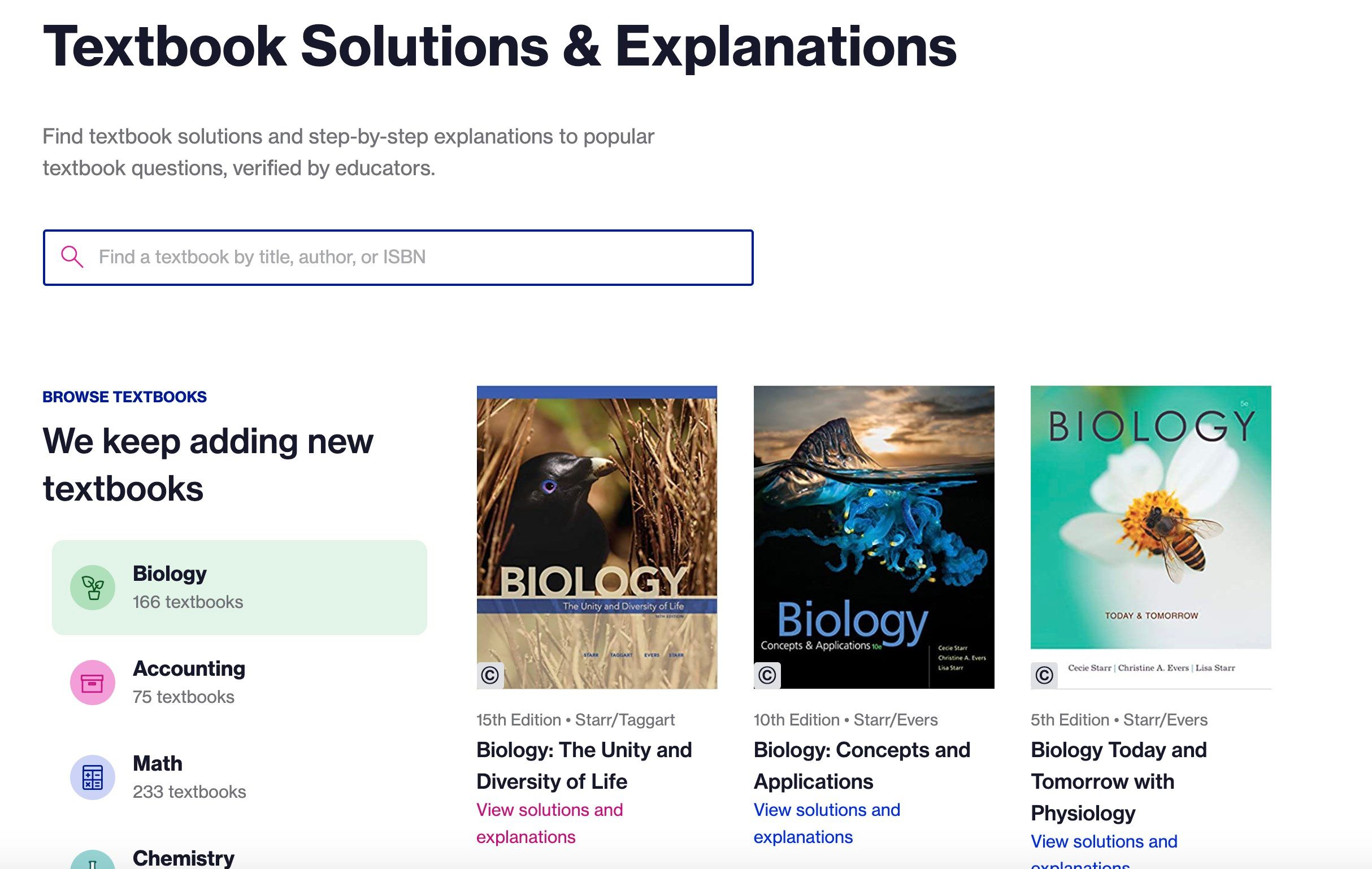Open Biology Today and Tomorrow with Physiology title

[x=1118, y=781]
